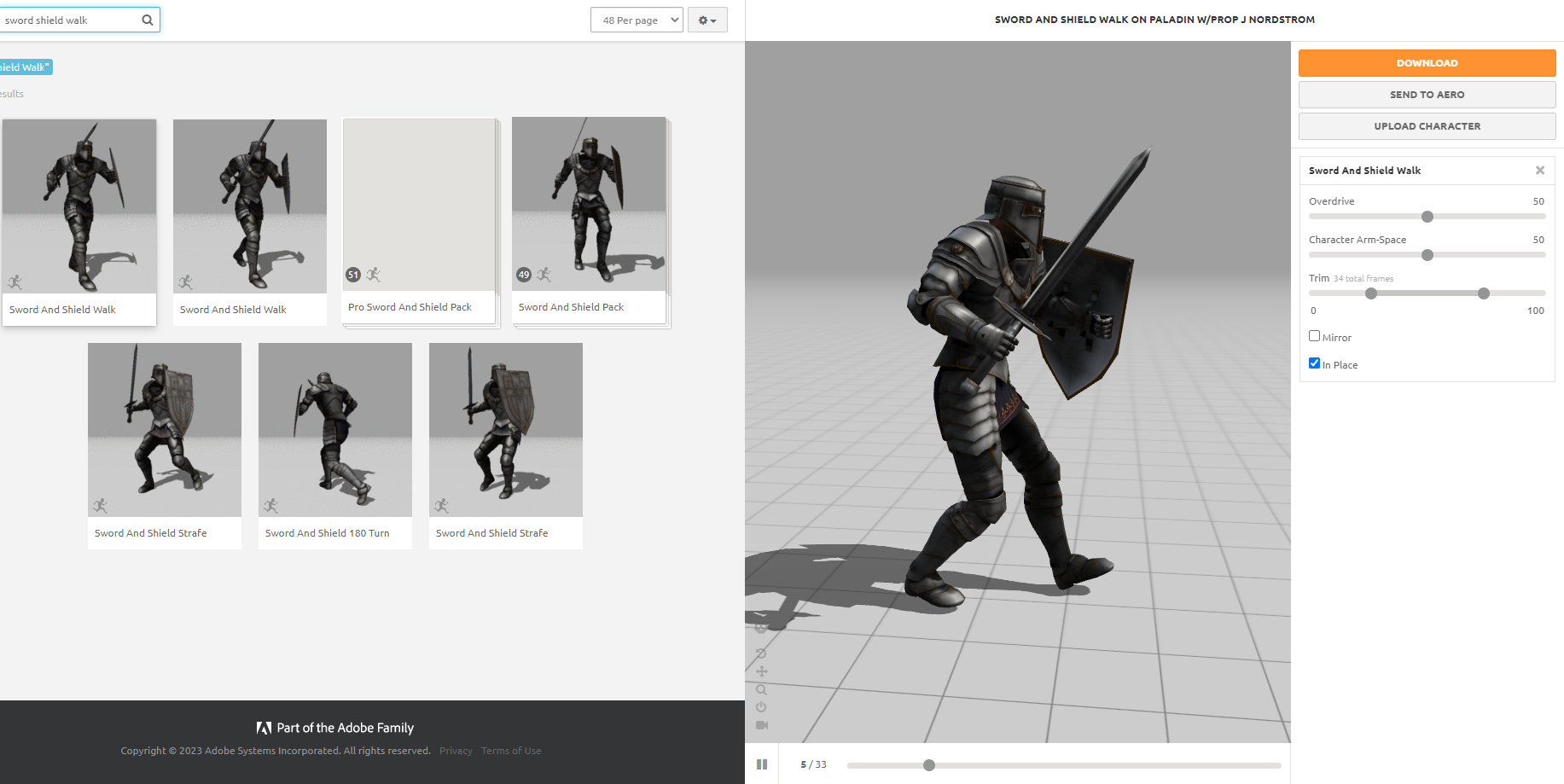Viewport: 1564px width, 784px height.
Task: Select the pan tool icon in the 3D viewer
Action: [x=761, y=671]
